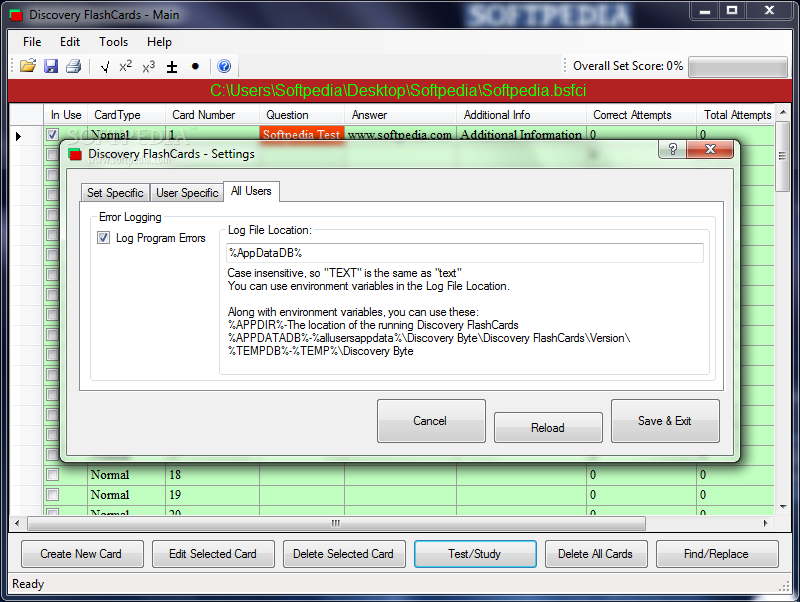The image size is (800, 602).
Task: Click the grid scroll up arrow
Action: tap(783, 112)
